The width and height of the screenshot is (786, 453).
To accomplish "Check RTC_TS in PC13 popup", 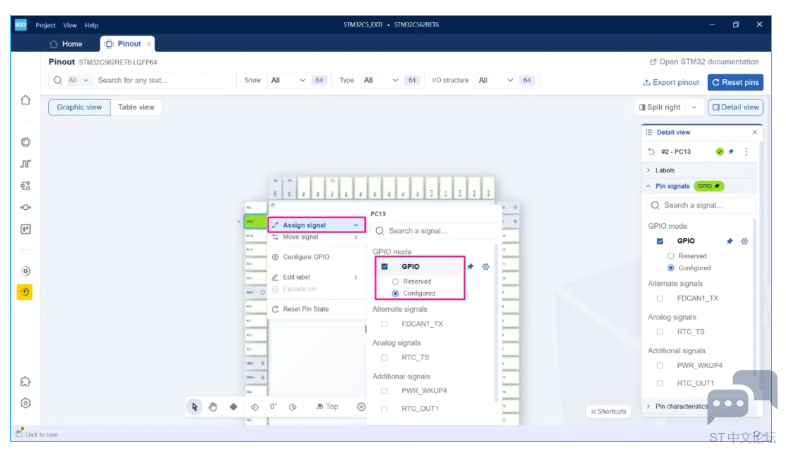I will (x=384, y=358).
